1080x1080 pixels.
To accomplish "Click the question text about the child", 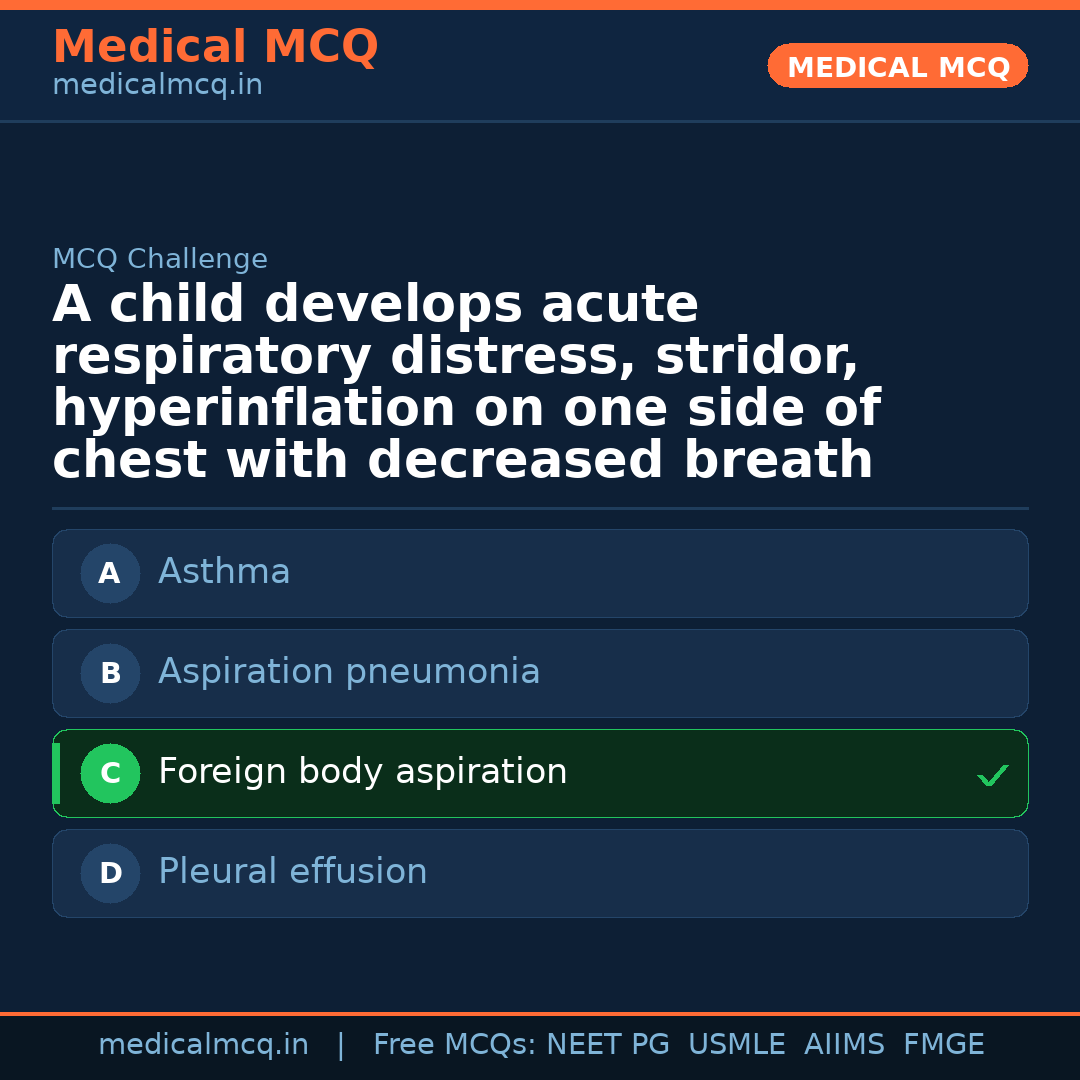I will [466, 383].
